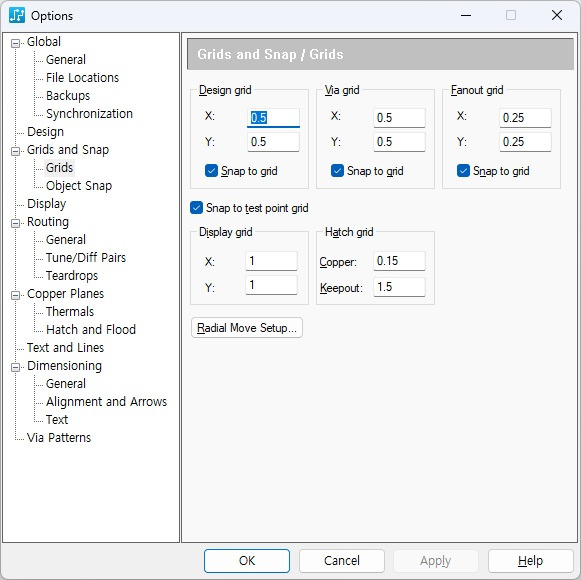The image size is (581, 580).
Task: Click the Help button
Action: 531,561
